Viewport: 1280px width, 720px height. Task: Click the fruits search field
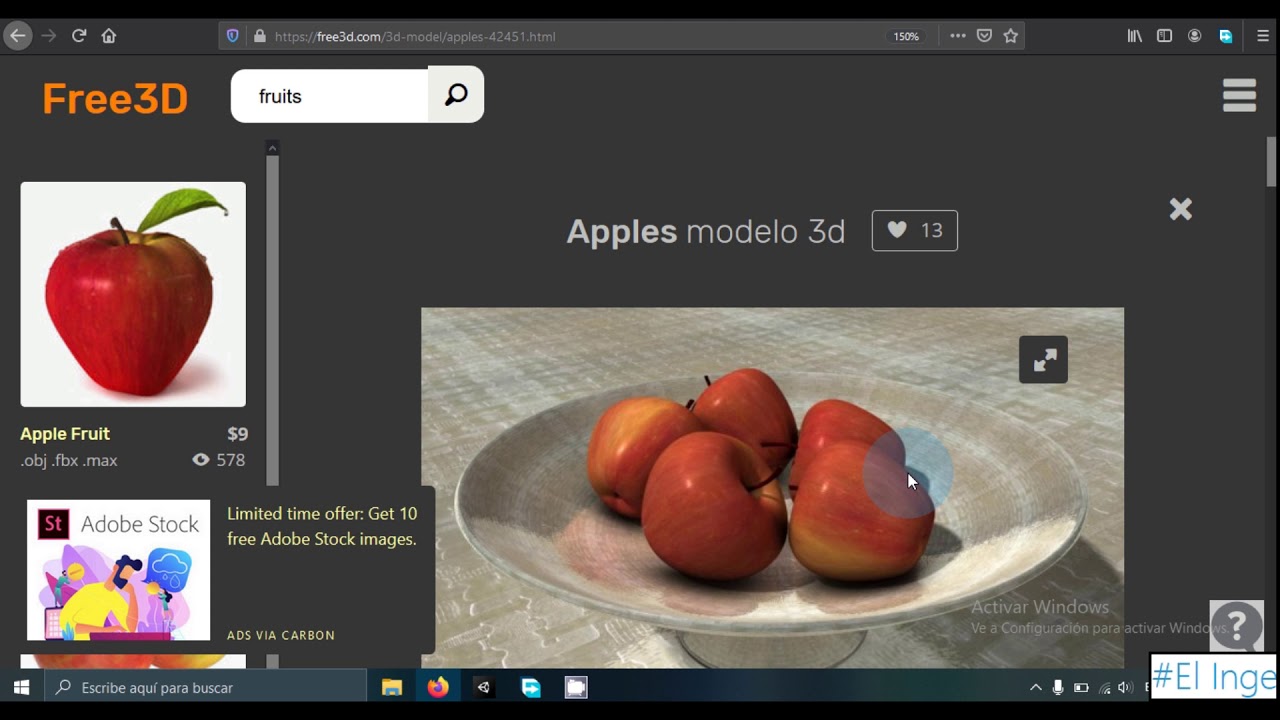tap(329, 96)
